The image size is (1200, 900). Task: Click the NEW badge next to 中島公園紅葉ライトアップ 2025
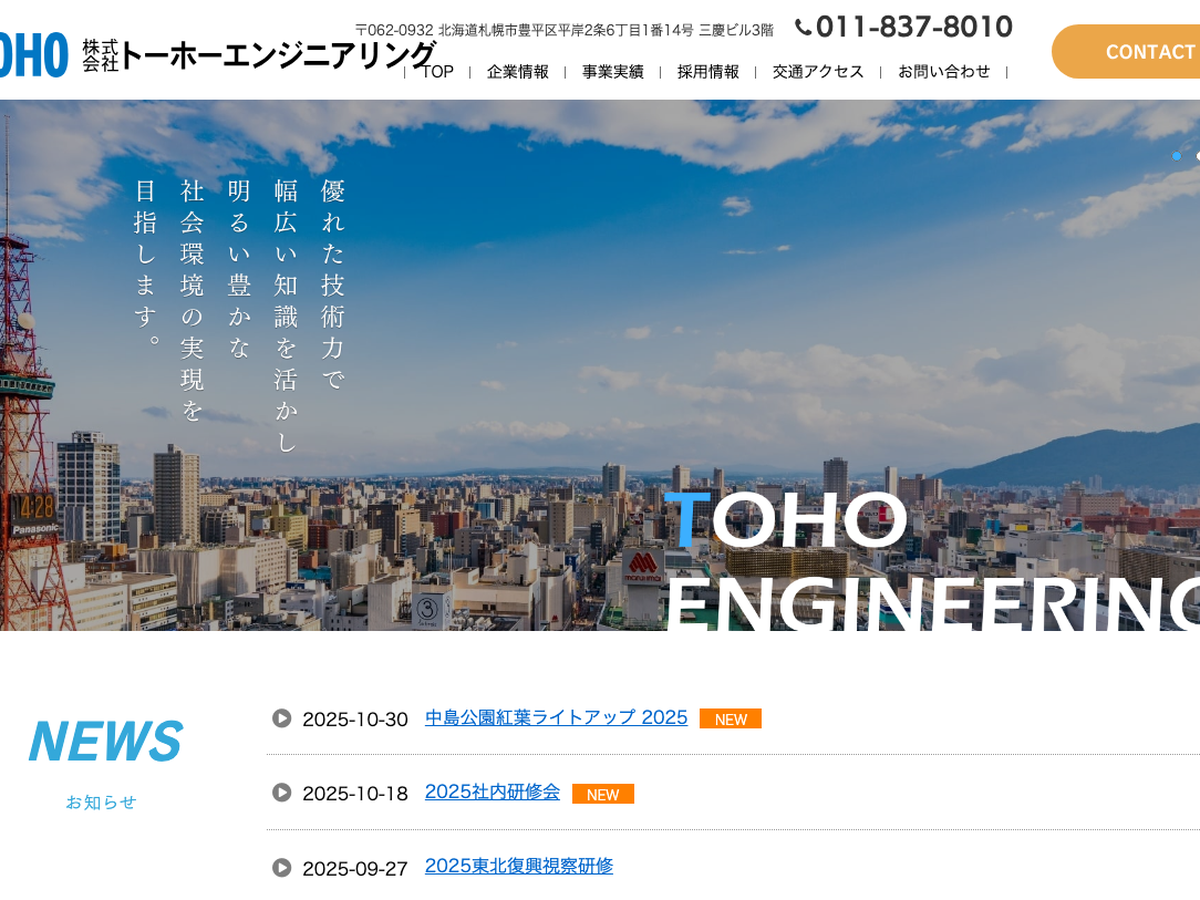pyautogui.click(x=730, y=719)
